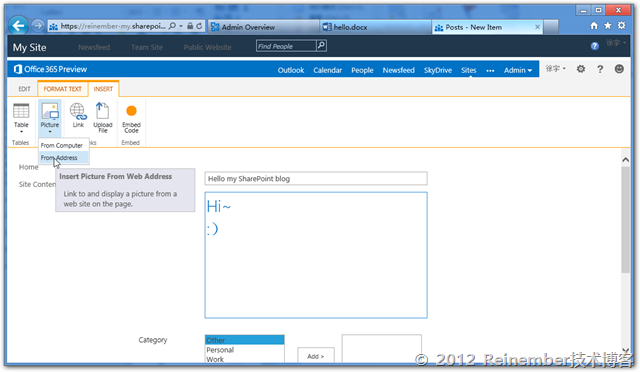The image size is (640, 372).
Task: Open the address bar dropdown arrow
Action: [x=181, y=26]
